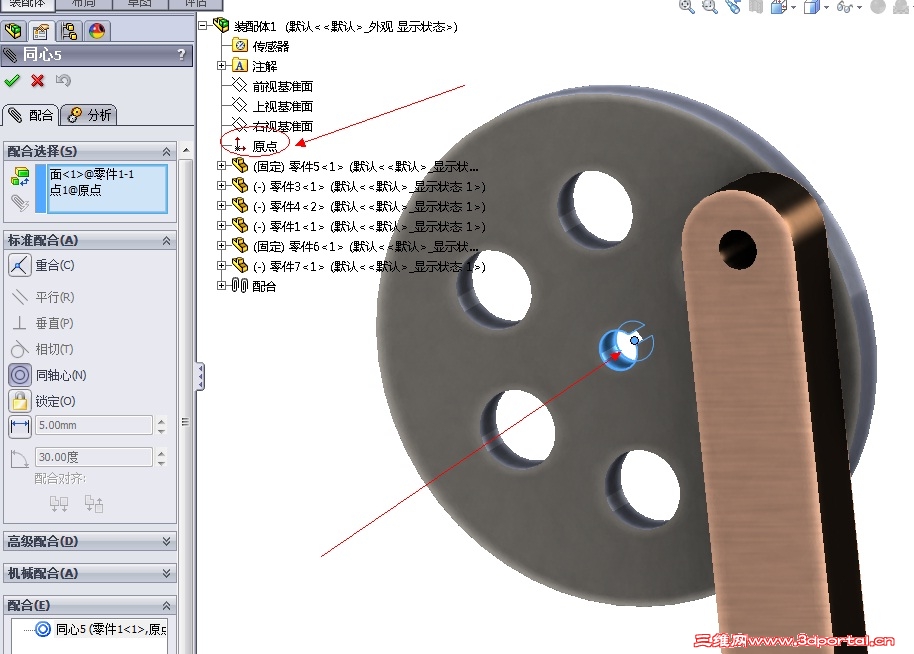
Task: Collapse the 标准配合(A) section
Action: click(x=167, y=240)
